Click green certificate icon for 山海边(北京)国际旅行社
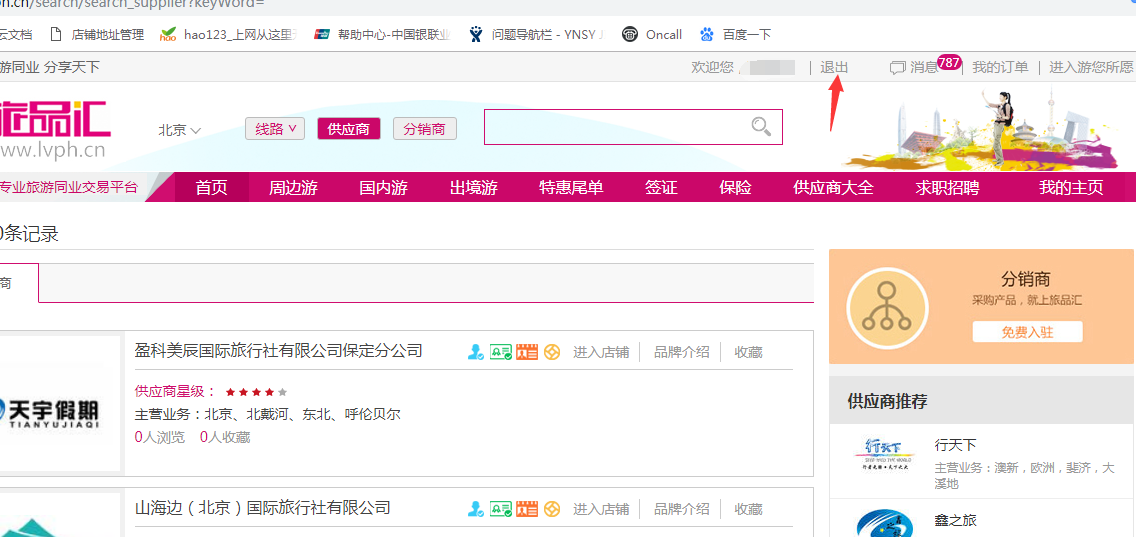The width and height of the screenshot is (1136, 537). coord(501,509)
